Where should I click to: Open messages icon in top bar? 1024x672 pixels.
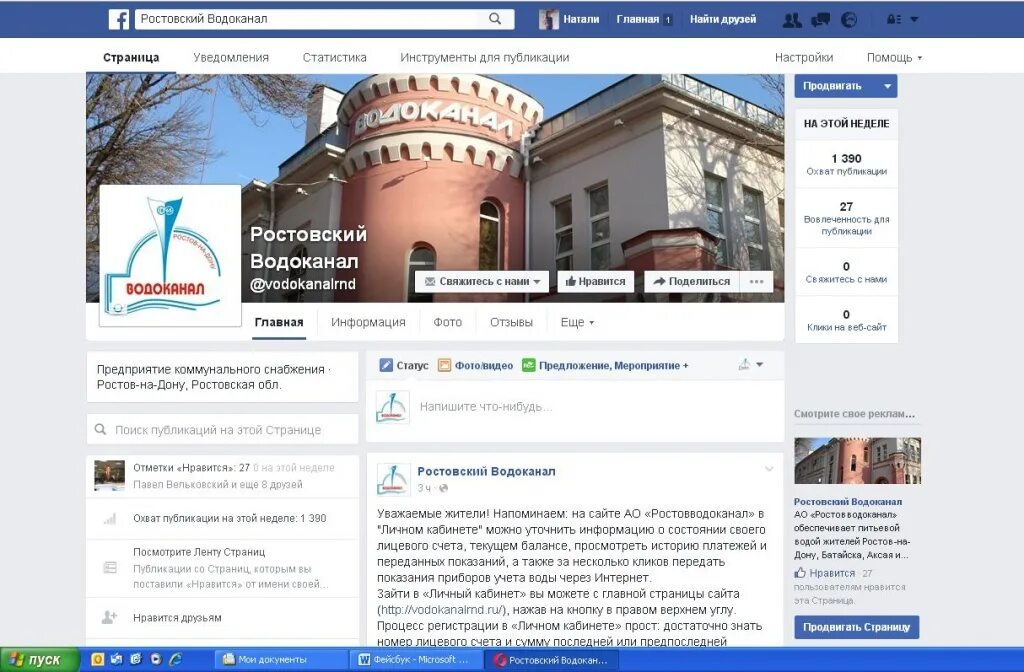(x=820, y=20)
